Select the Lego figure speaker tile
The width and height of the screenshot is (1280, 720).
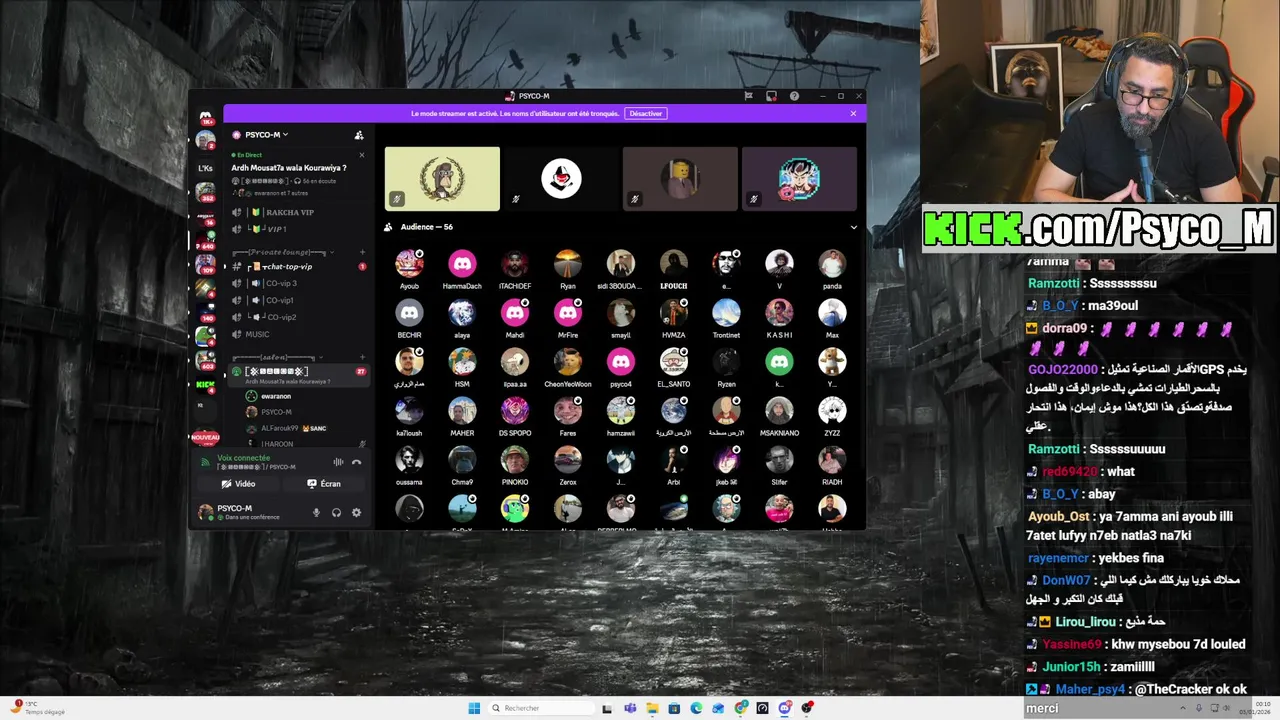pyautogui.click(x=680, y=179)
